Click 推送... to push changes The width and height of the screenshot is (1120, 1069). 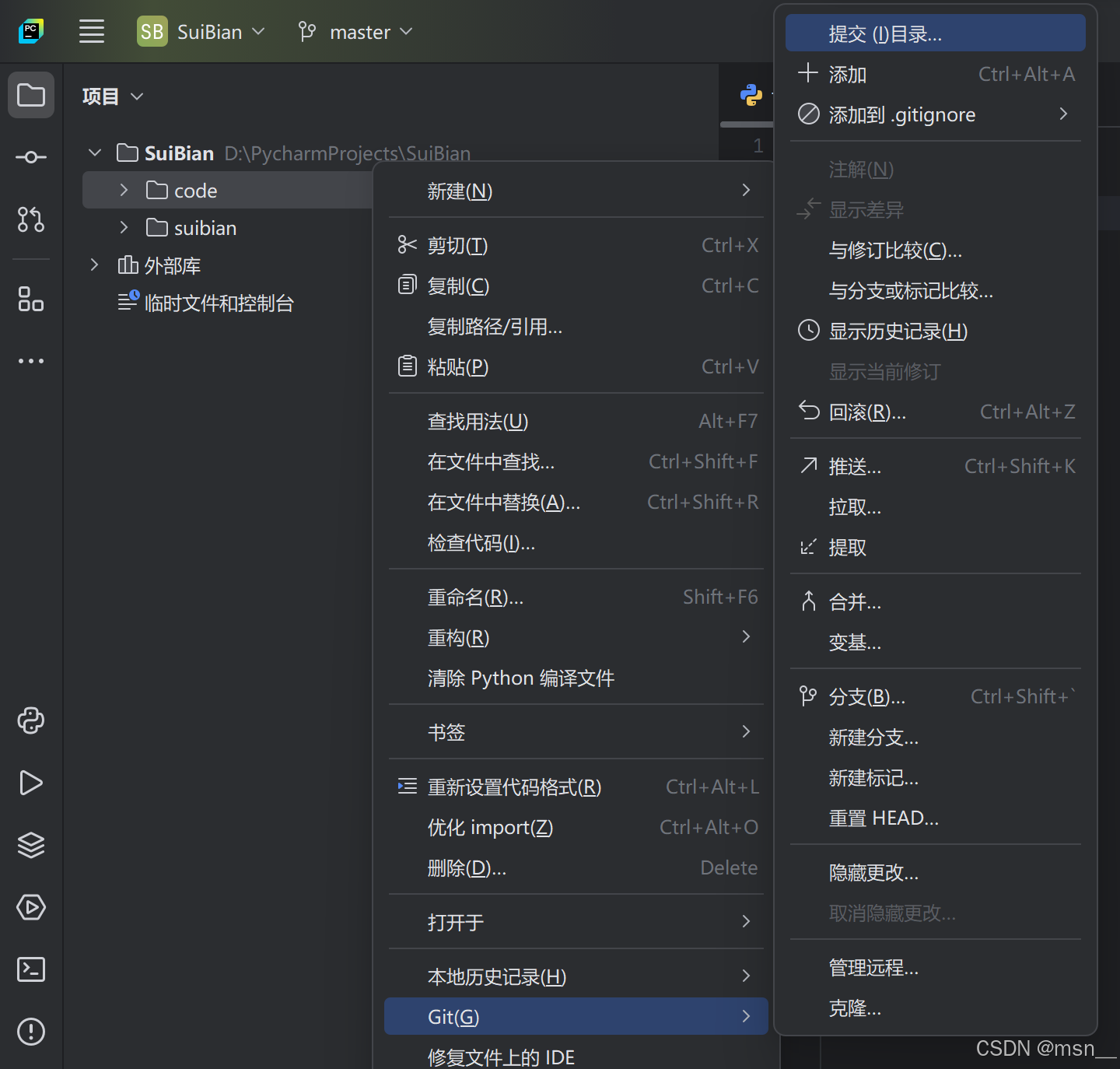click(x=854, y=466)
